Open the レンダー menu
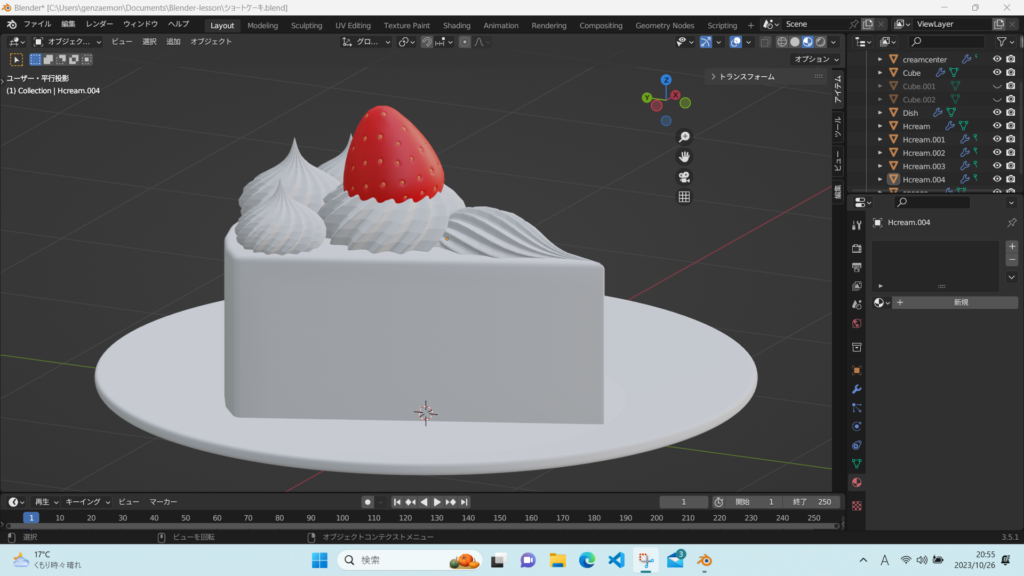The height and width of the screenshot is (576, 1024). pyautogui.click(x=99, y=24)
